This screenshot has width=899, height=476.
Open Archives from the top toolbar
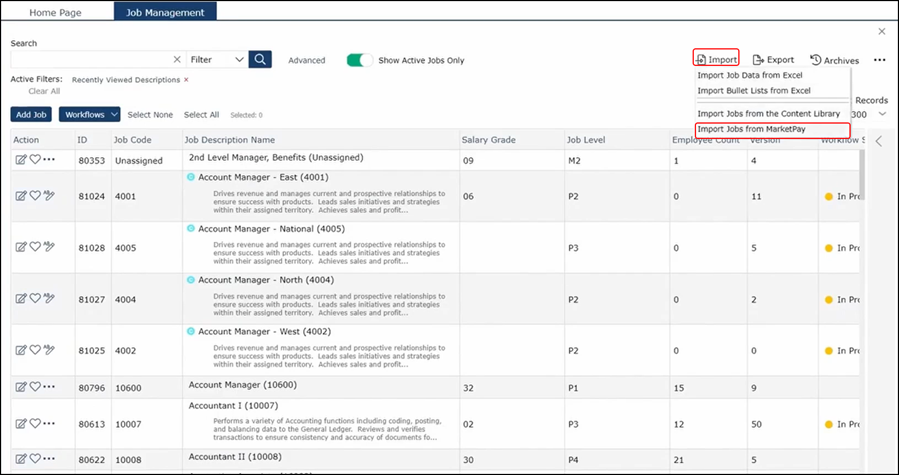(x=833, y=60)
